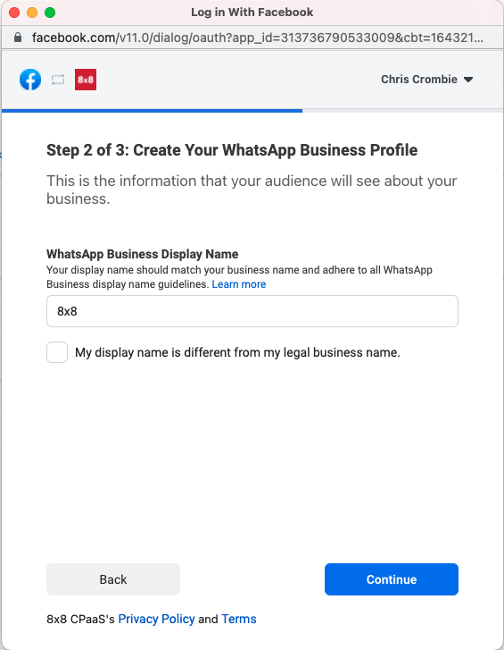
Task: Click the Chris Crombie account name
Action: (419, 79)
